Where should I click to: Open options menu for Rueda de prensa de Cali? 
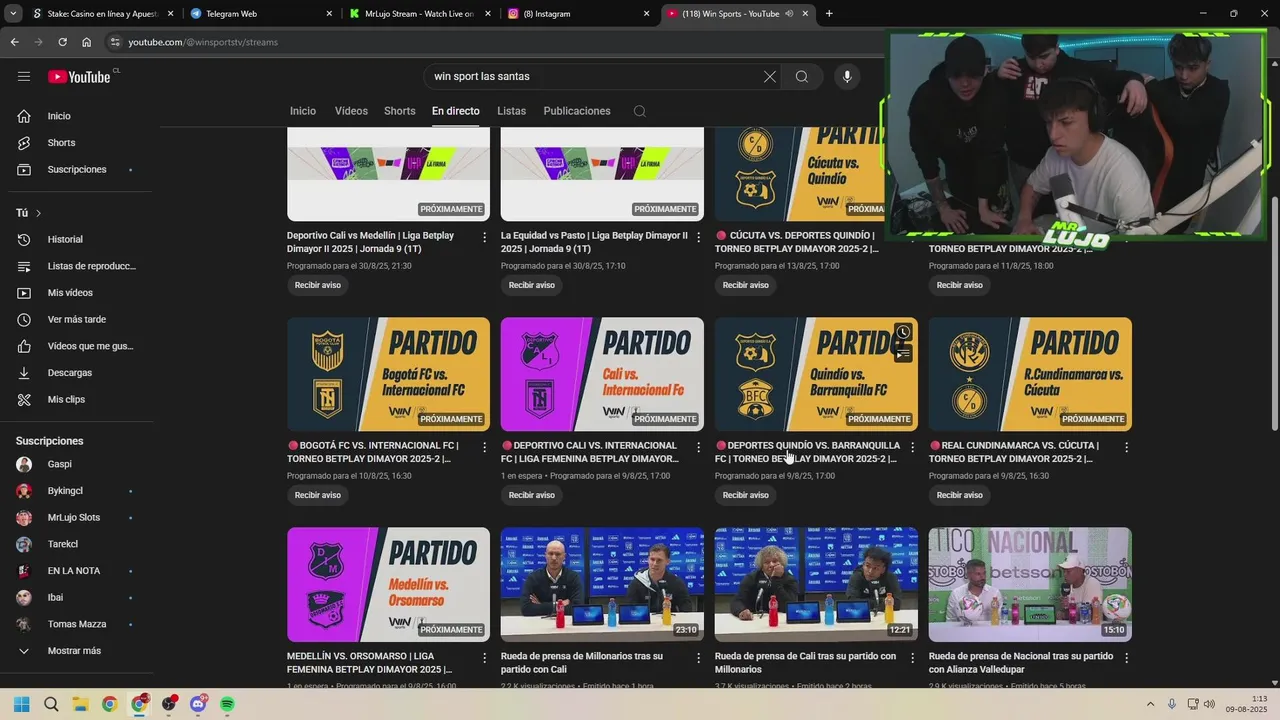913,658
